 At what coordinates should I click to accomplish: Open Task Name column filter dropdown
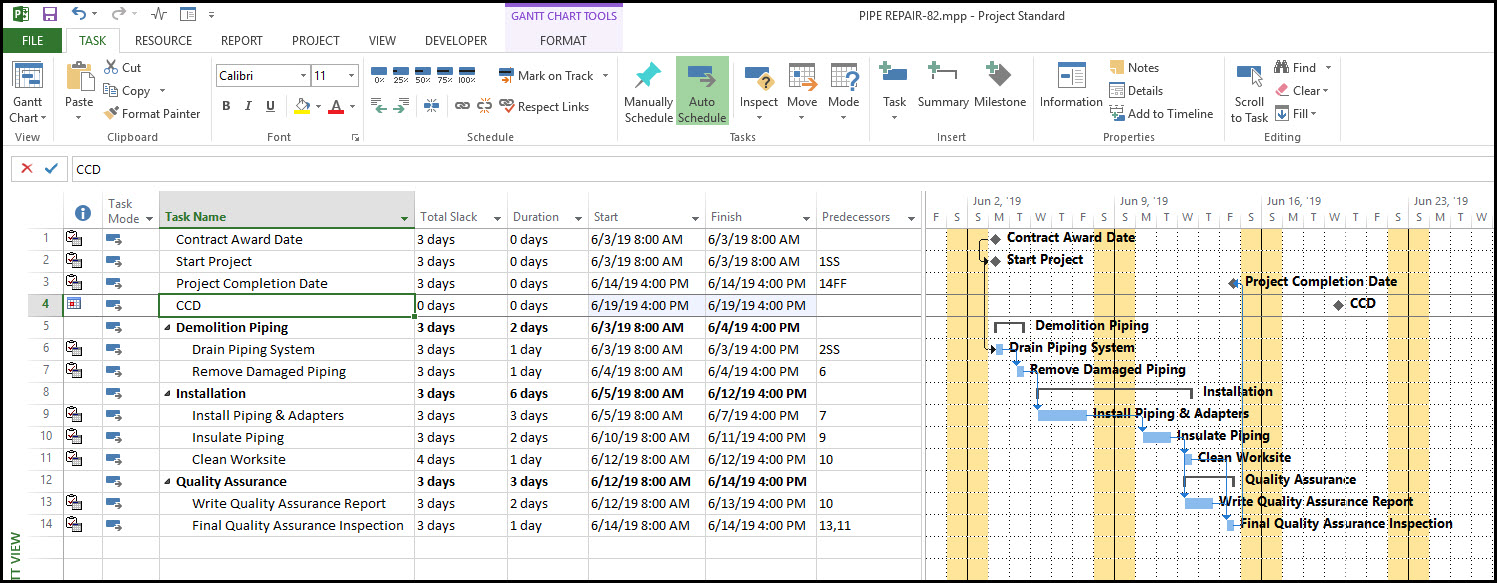405,218
